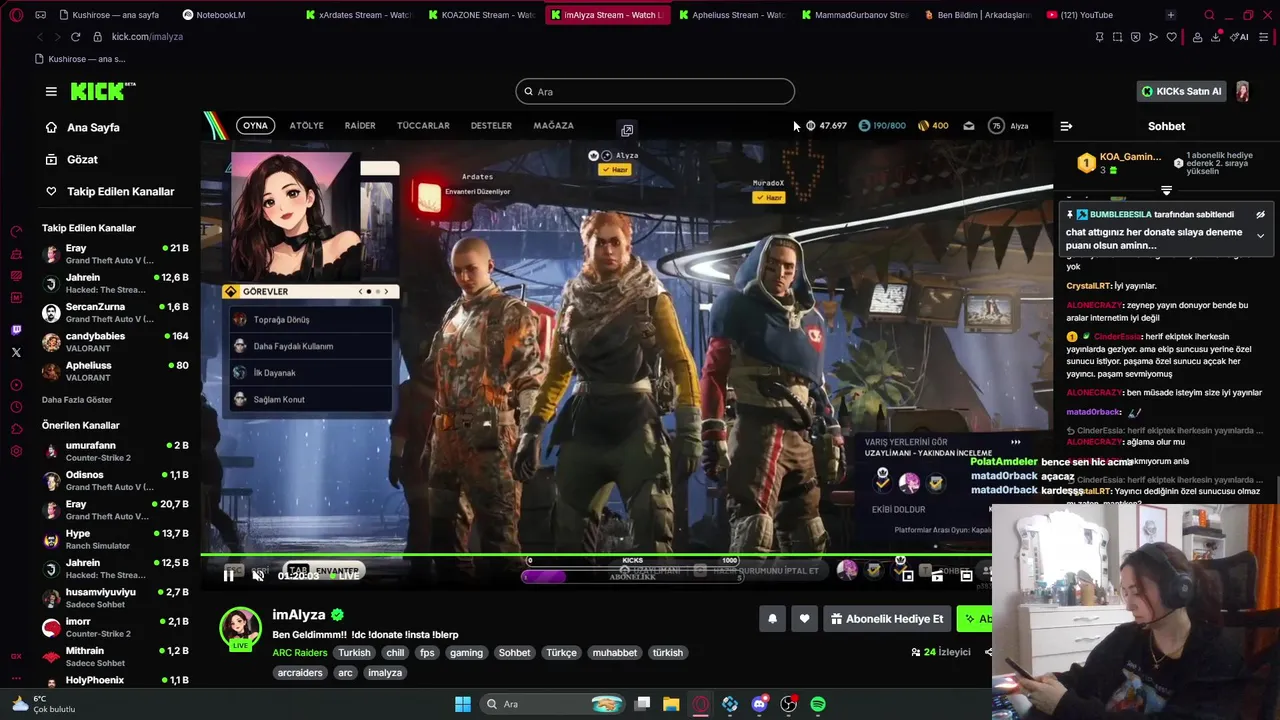Open the Kushirose bookmark
This screenshot has height=720, width=1280.
(x=80, y=59)
